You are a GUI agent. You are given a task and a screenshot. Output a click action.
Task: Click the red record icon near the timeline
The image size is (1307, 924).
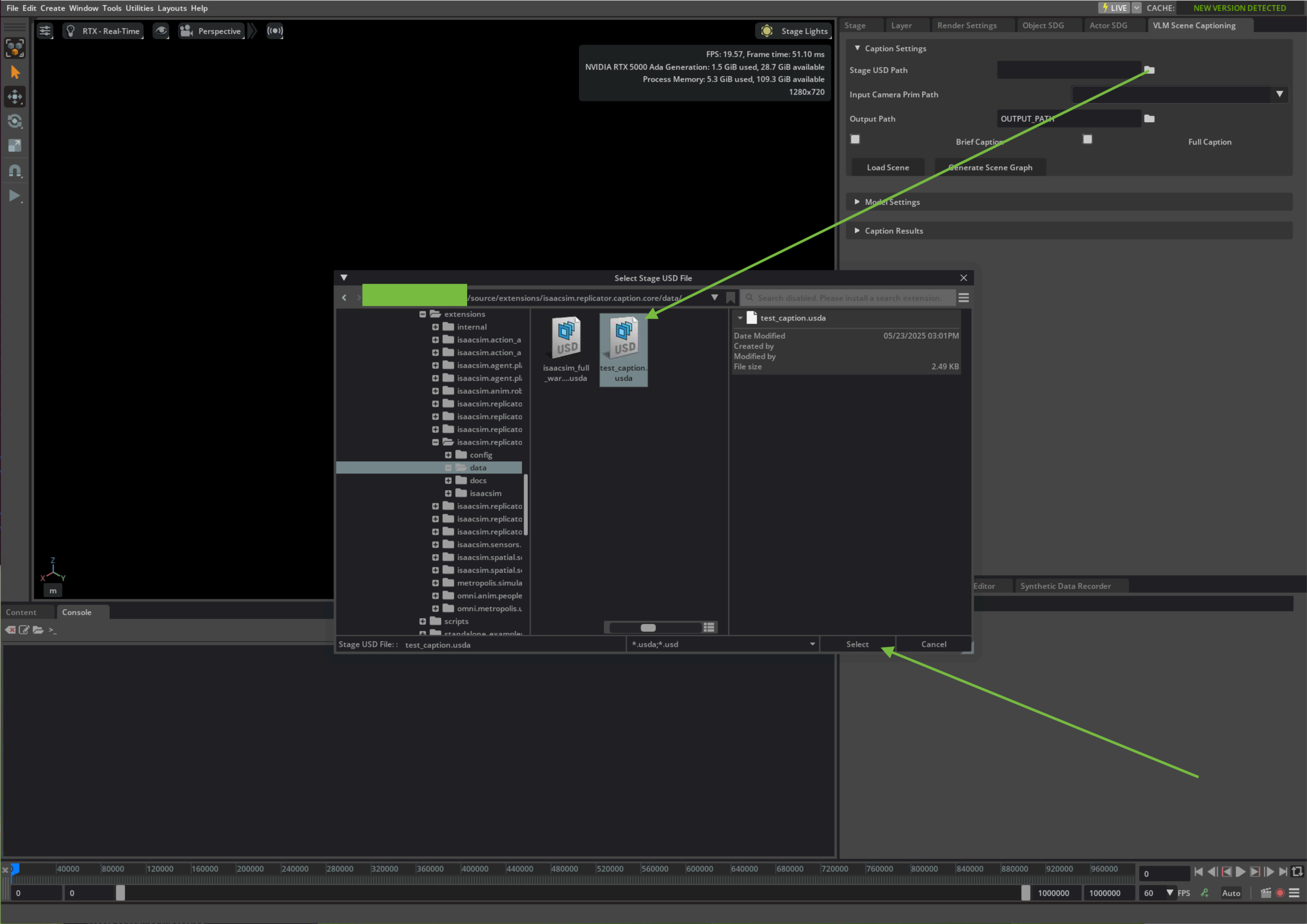coord(1280,893)
